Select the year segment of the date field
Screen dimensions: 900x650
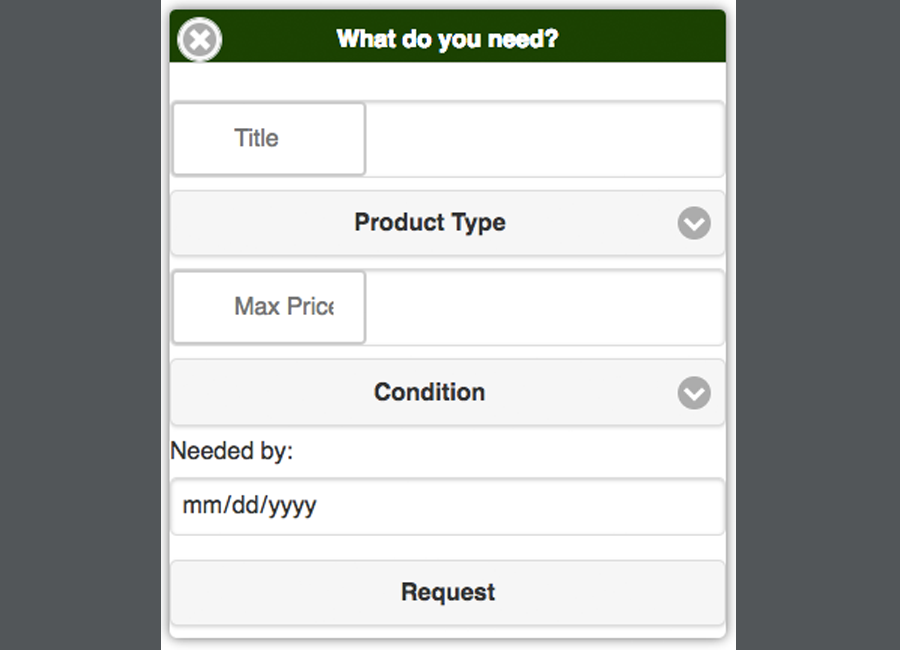click(292, 506)
